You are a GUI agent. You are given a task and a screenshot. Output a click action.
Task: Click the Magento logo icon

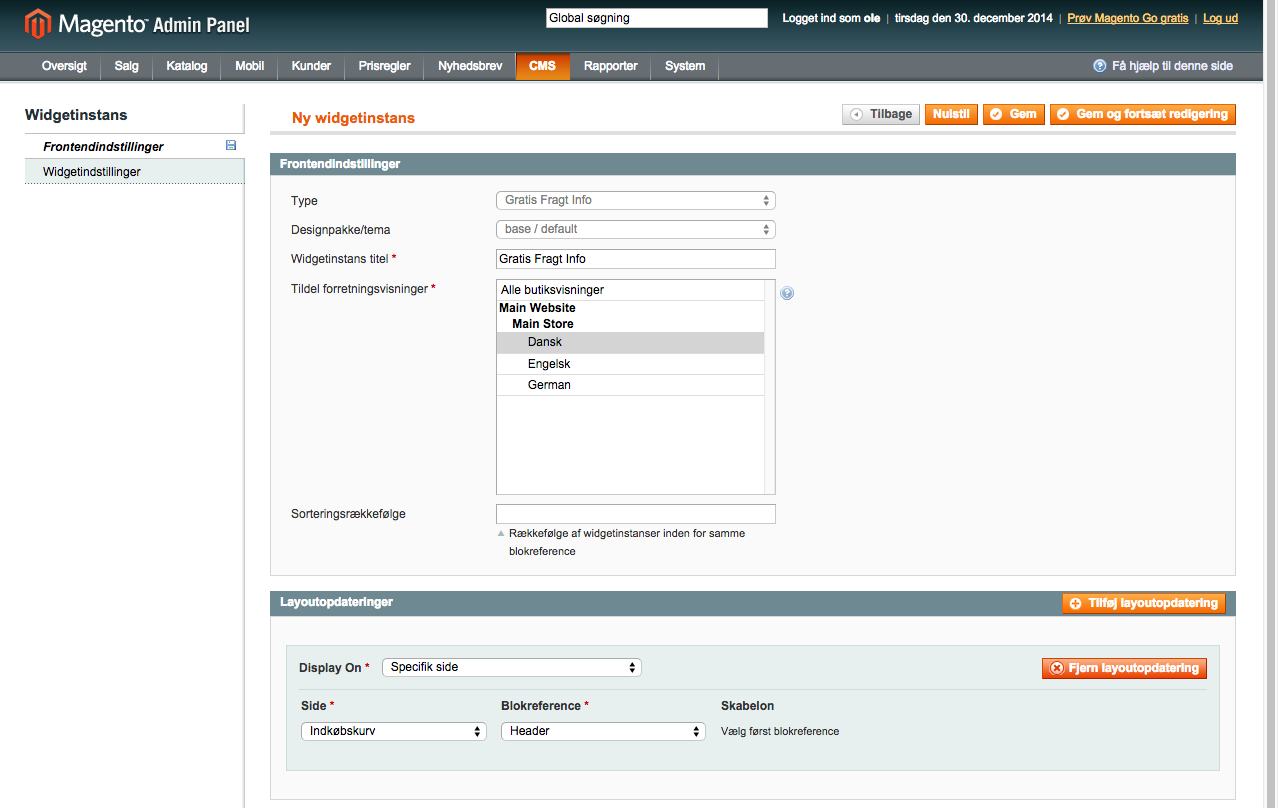tap(37, 23)
